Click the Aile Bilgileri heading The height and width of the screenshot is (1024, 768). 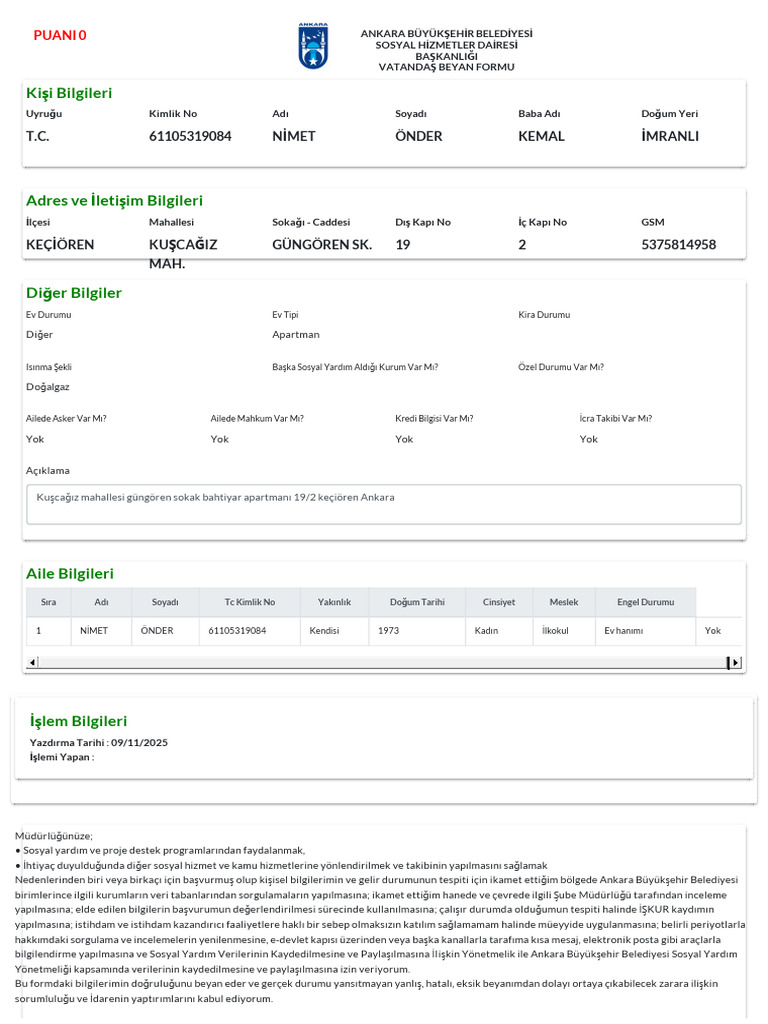70,573
